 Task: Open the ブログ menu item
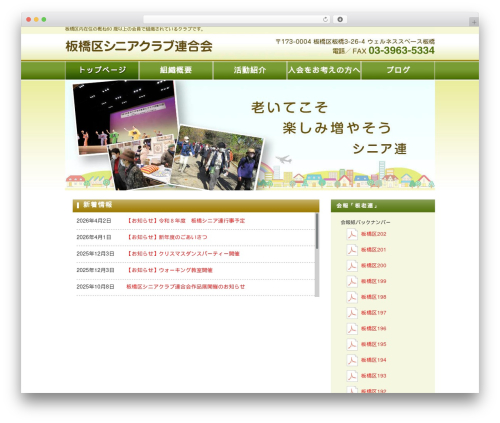(x=398, y=70)
